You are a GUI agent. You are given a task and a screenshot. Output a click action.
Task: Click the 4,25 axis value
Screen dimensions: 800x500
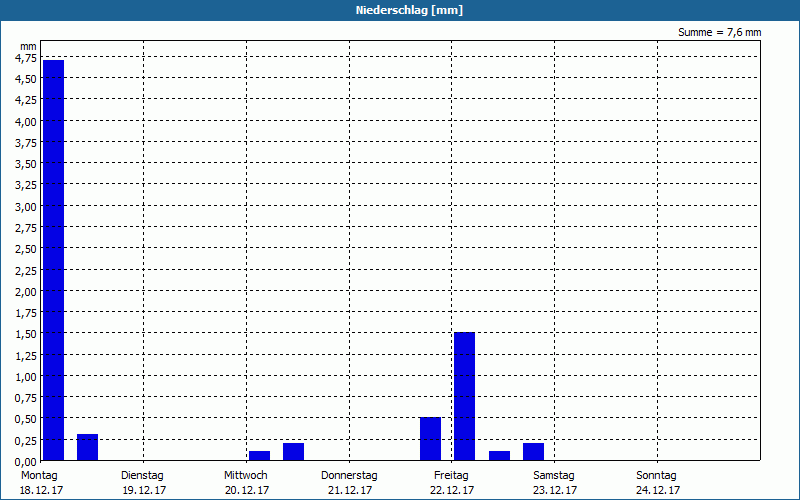pyautogui.click(x=26, y=100)
